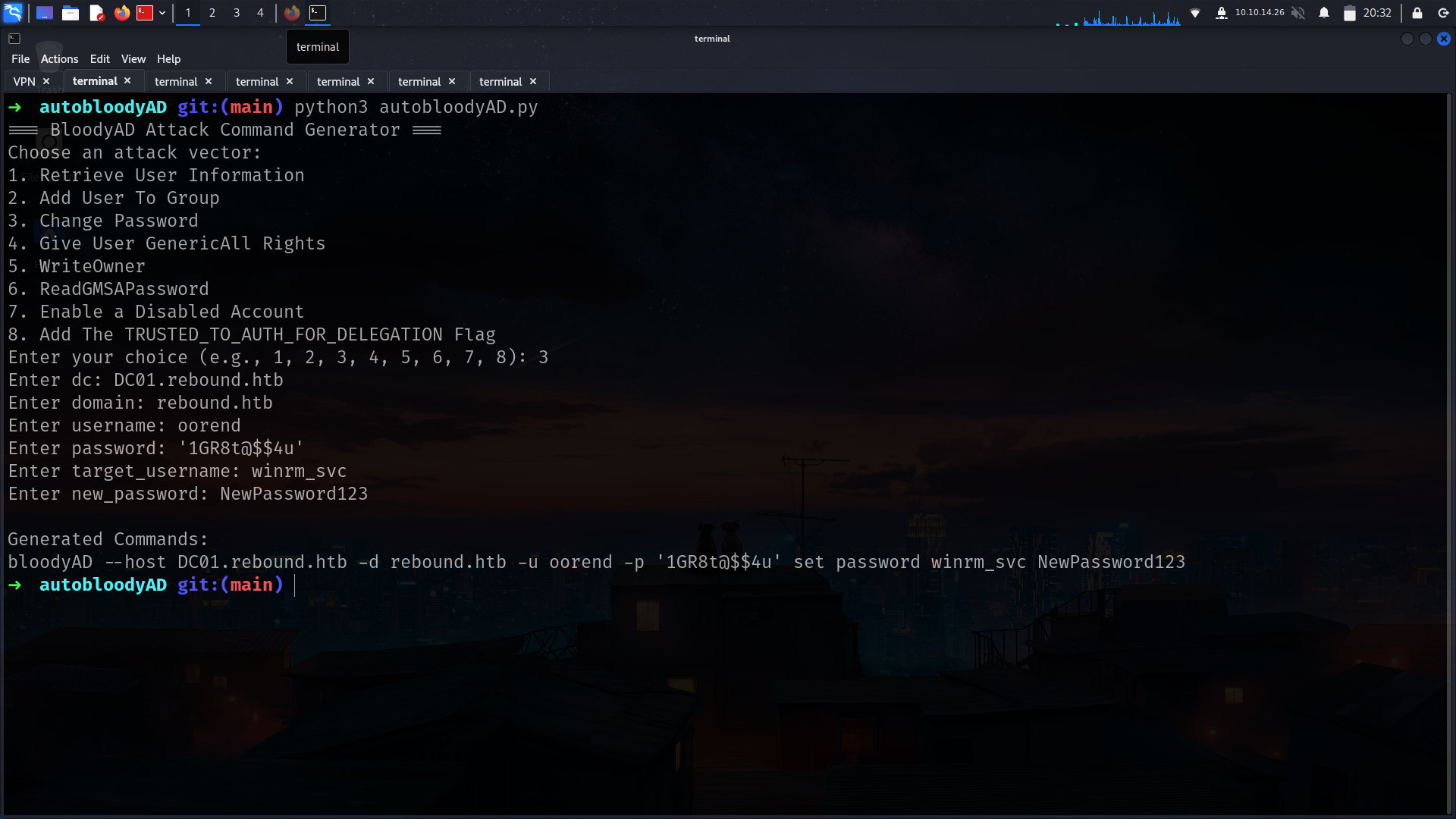Open the log out session icon
The height and width of the screenshot is (819, 1456).
coord(1443,13)
